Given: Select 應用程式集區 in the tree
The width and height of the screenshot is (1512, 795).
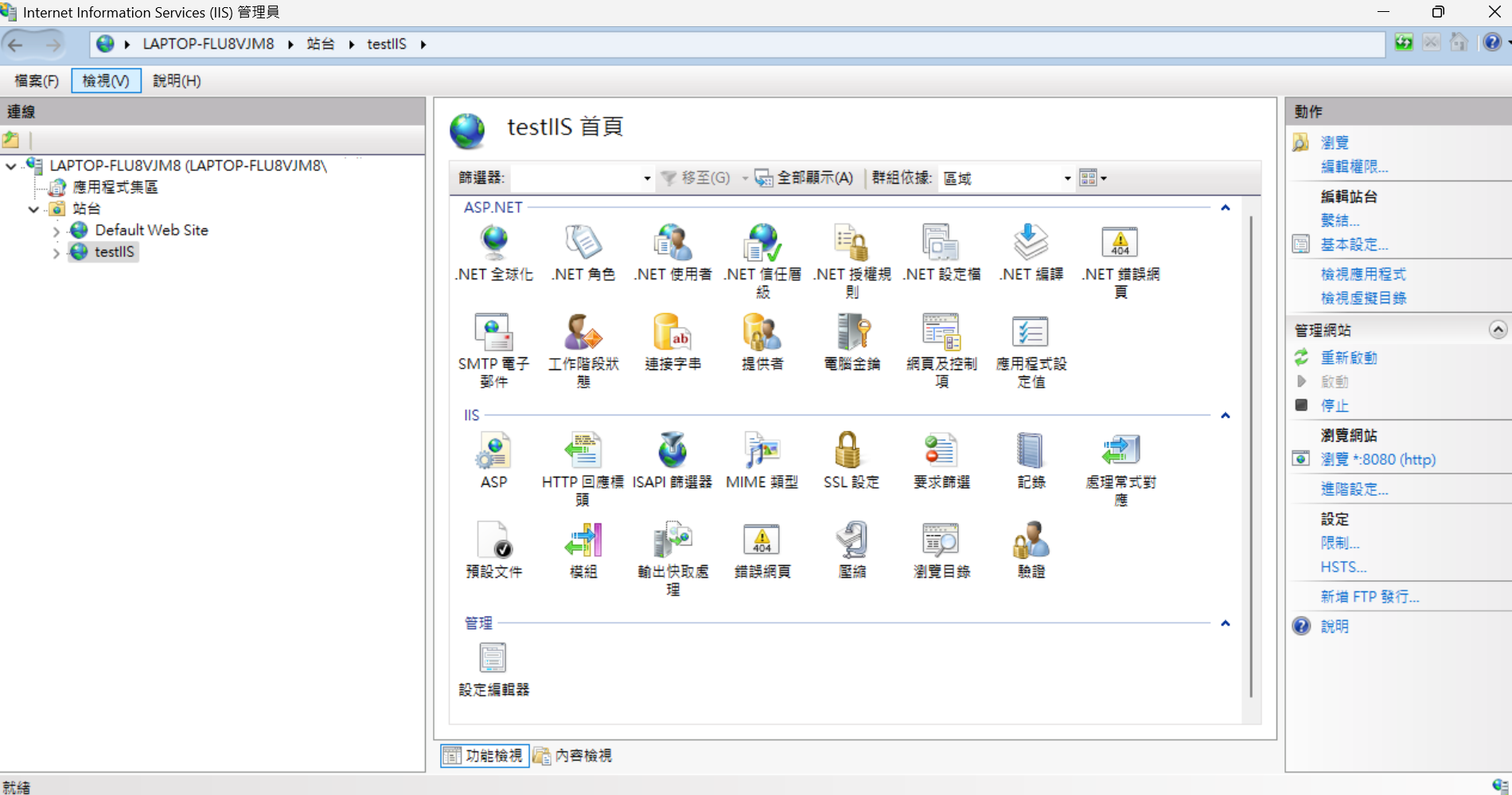Looking at the screenshot, I should (115, 187).
